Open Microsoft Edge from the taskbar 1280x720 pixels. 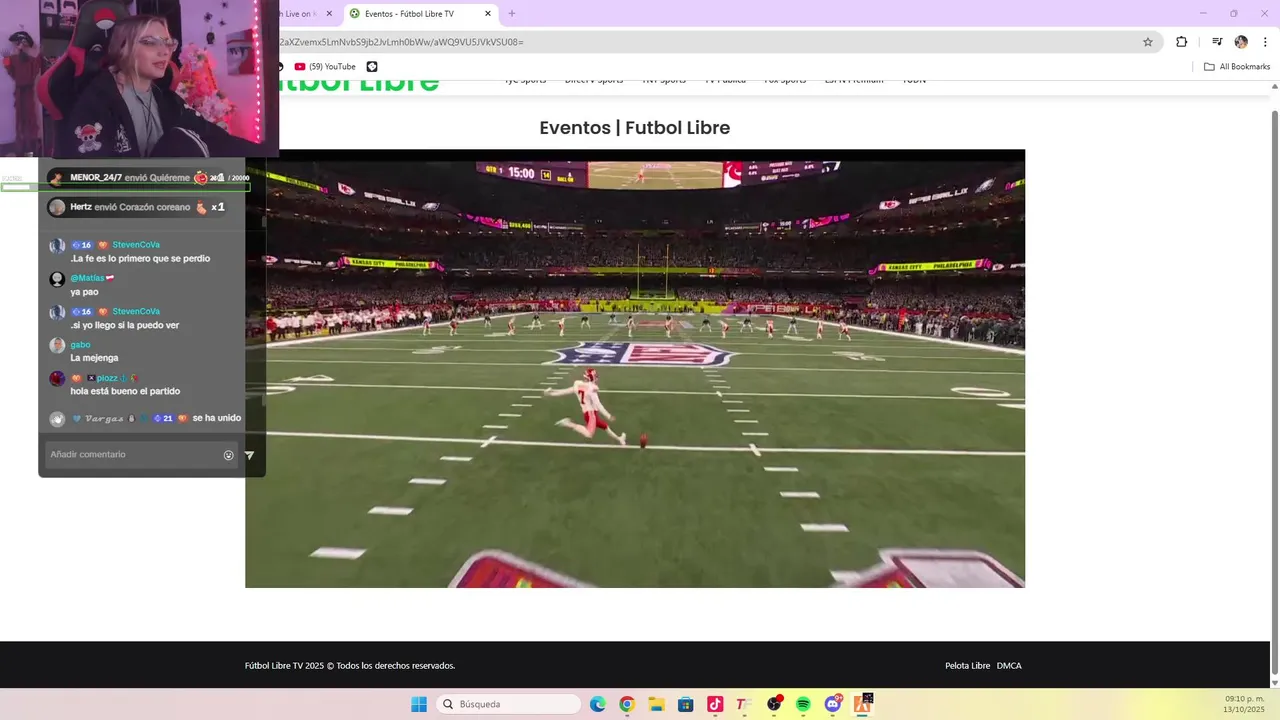pos(598,704)
